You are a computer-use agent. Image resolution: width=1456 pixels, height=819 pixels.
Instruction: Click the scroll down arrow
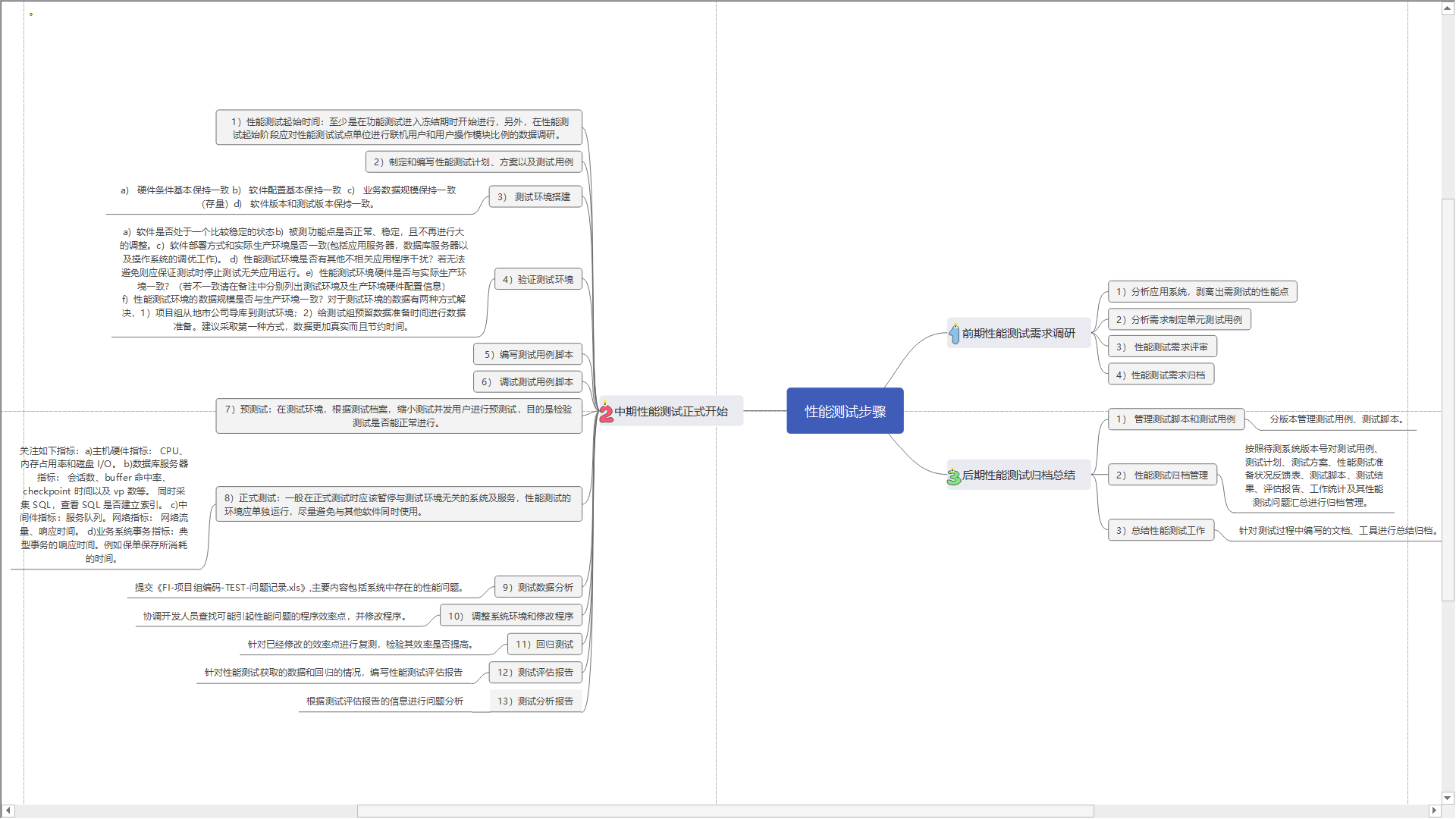pos(1448,798)
